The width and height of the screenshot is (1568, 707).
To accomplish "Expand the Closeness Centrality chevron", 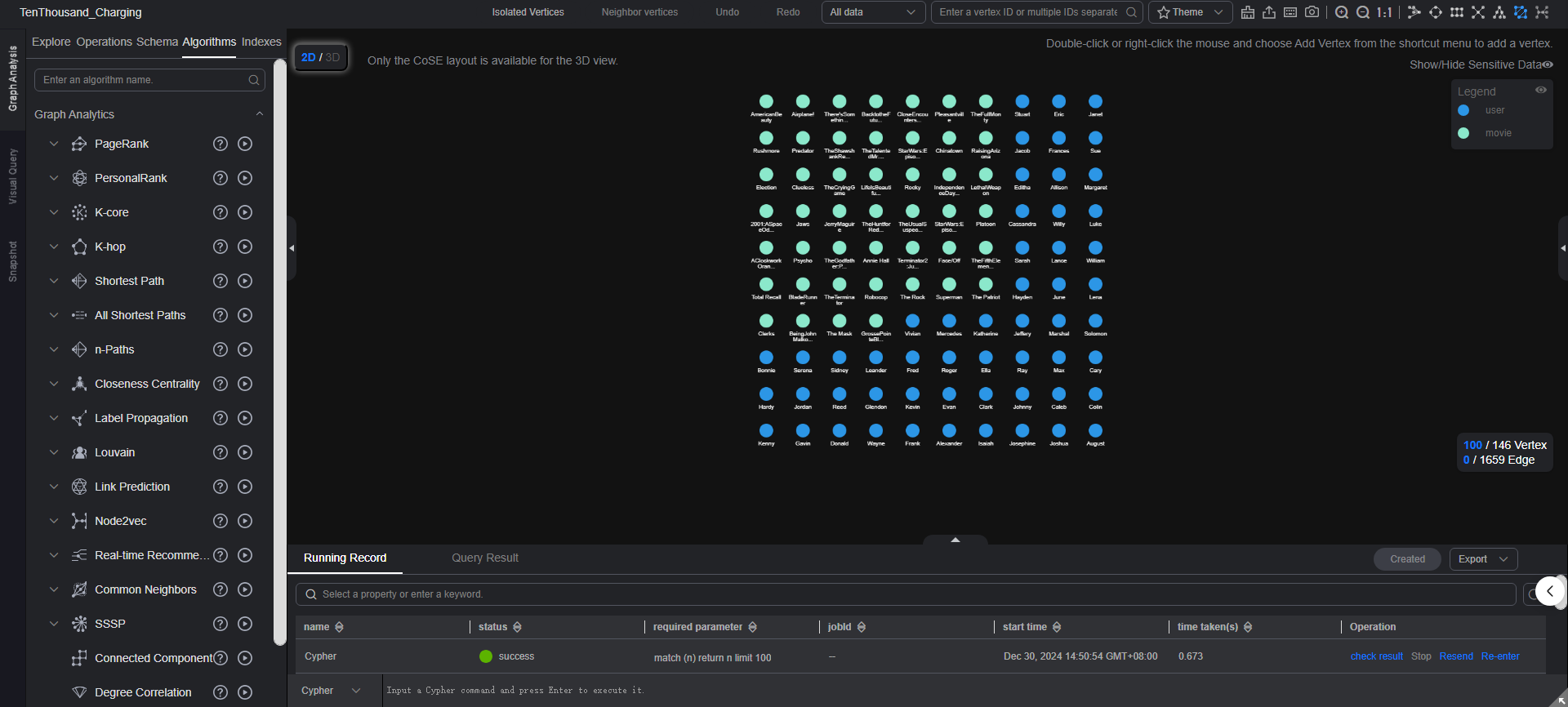I will tap(54, 384).
